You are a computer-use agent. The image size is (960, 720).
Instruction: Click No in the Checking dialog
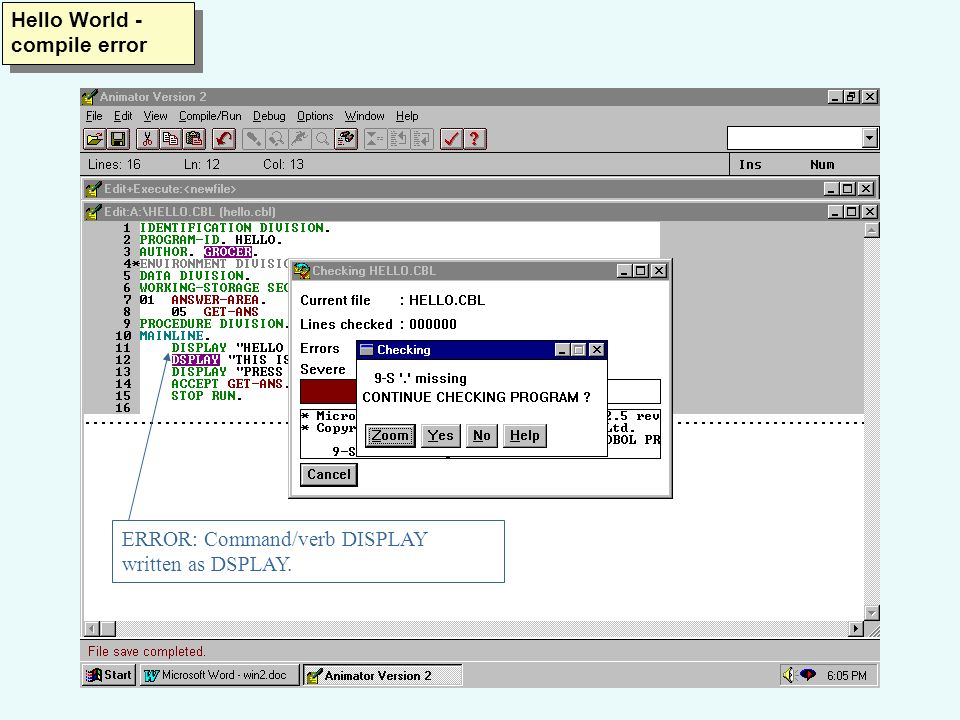click(x=481, y=436)
